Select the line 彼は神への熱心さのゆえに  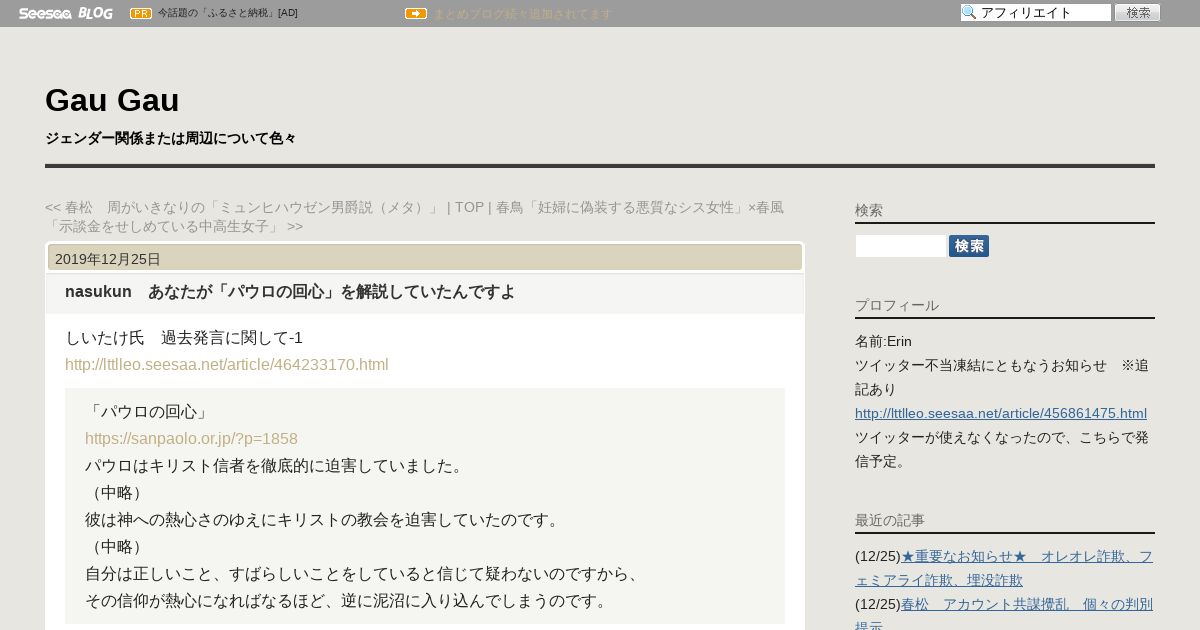(x=325, y=519)
